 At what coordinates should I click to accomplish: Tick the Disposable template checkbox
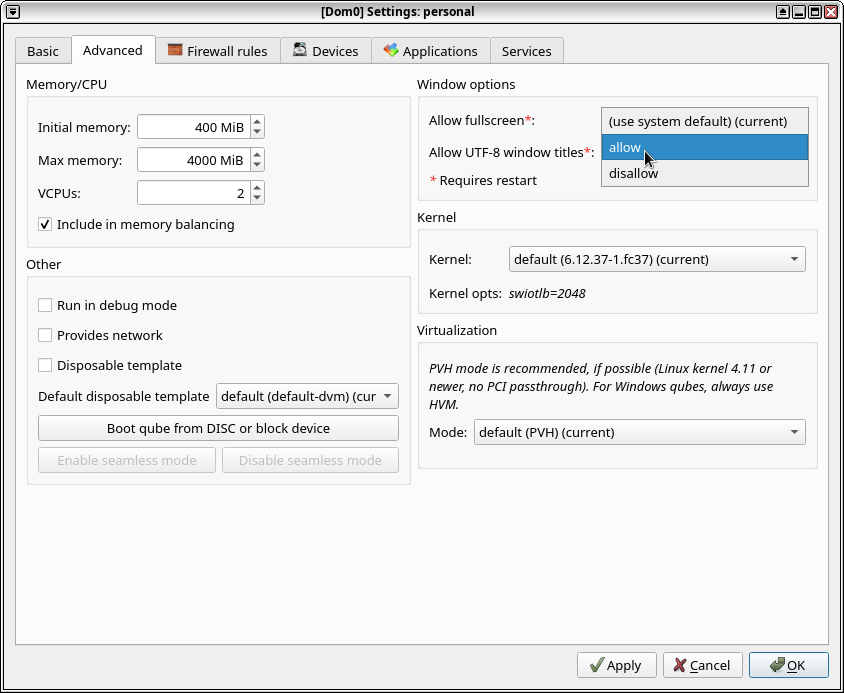click(45, 366)
